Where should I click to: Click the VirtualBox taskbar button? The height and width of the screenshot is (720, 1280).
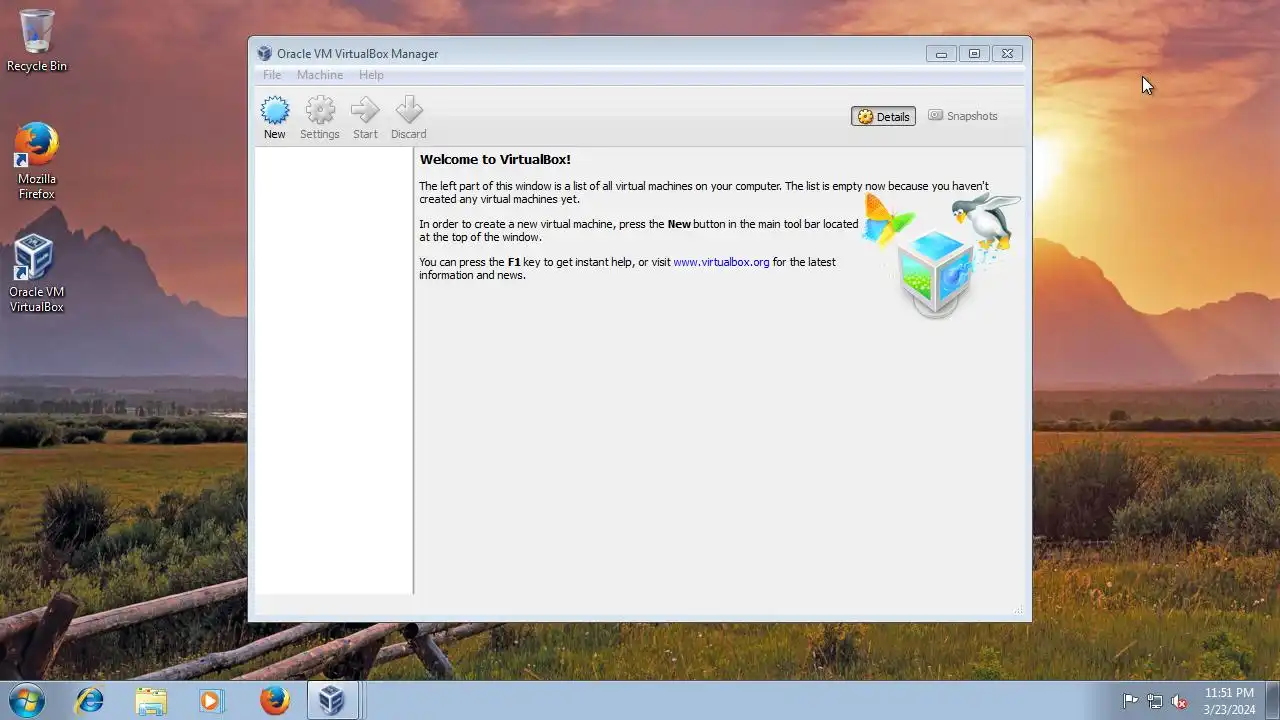tap(332, 700)
